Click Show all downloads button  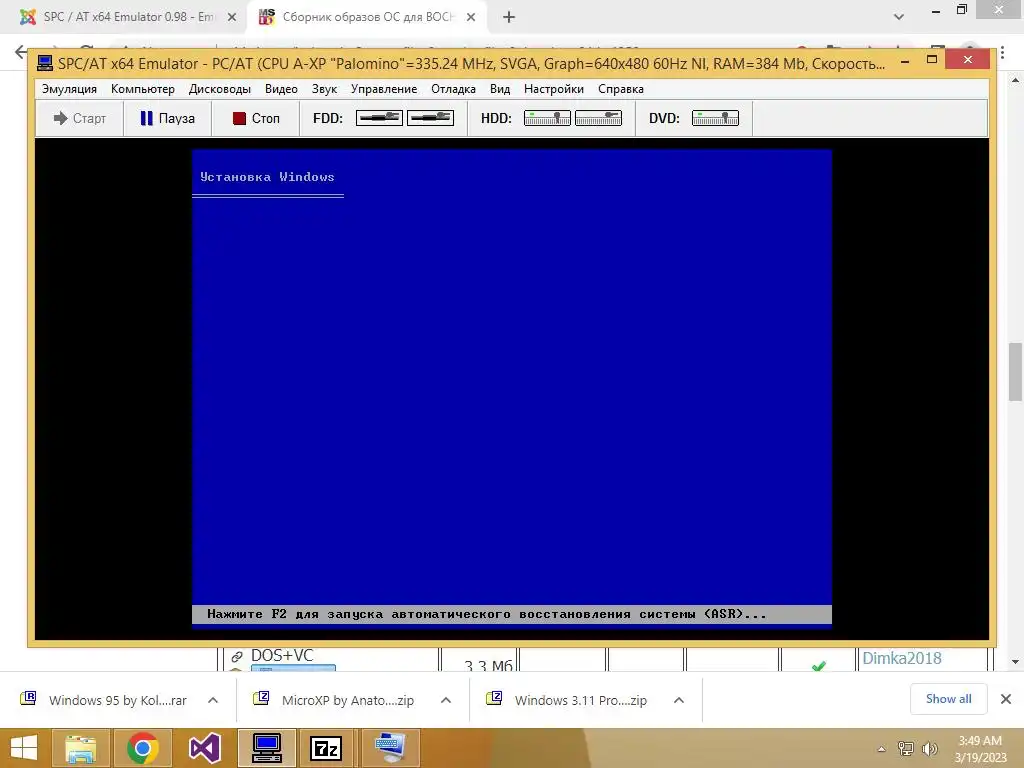948,699
